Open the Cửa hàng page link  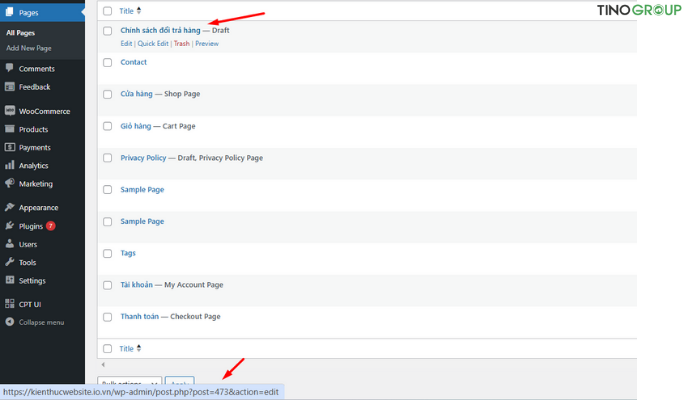point(137,94)
